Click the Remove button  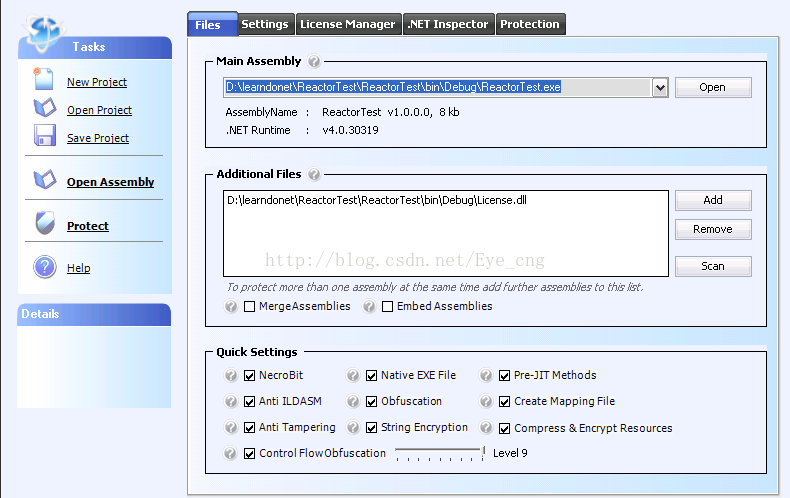[x=713, y=229]
